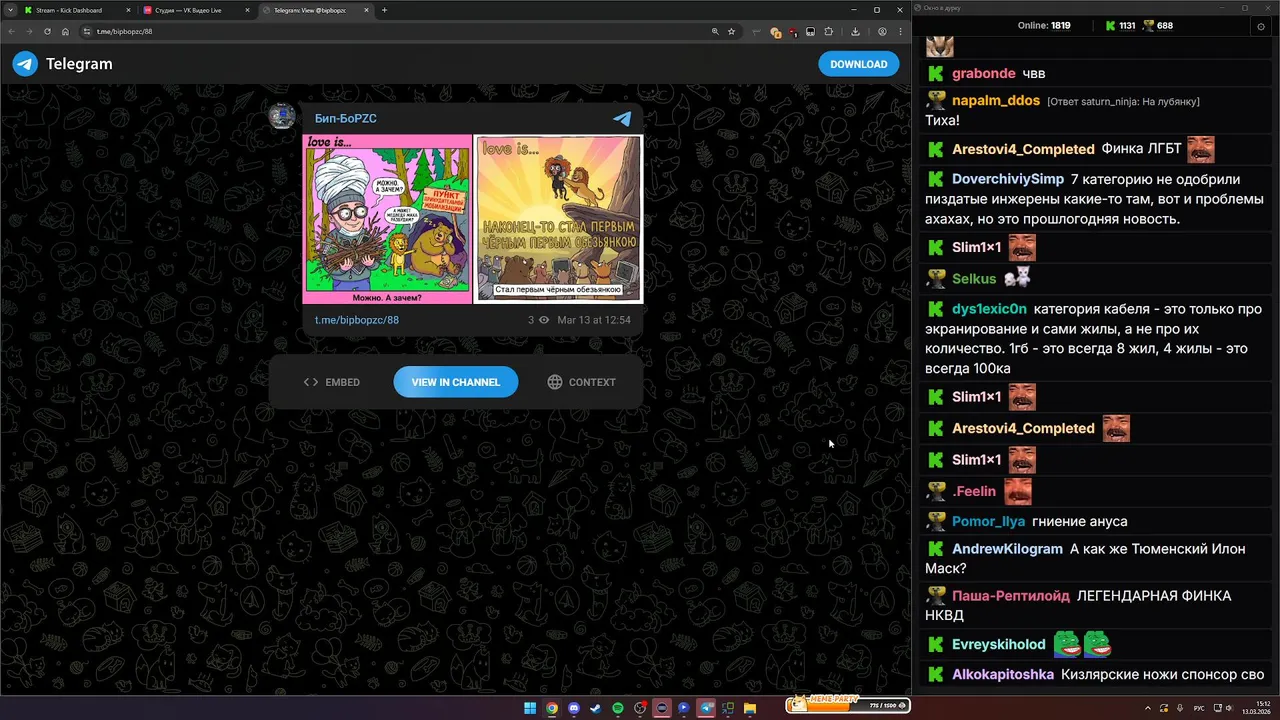
Task: View site information icon in address bar
Action: (87, 31)
